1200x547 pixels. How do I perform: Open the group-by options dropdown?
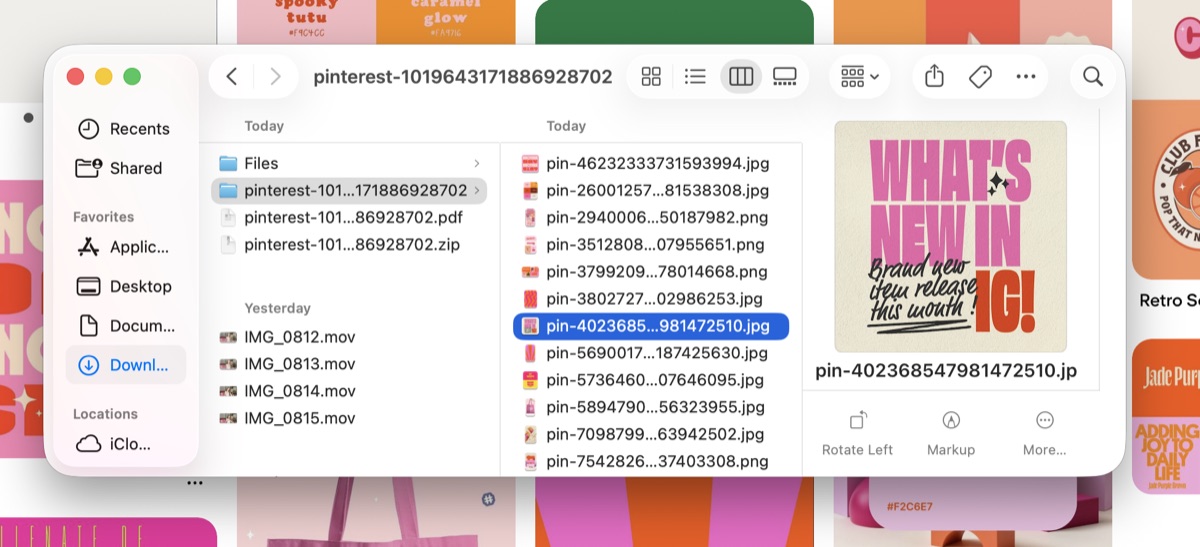tap(860, 77)
